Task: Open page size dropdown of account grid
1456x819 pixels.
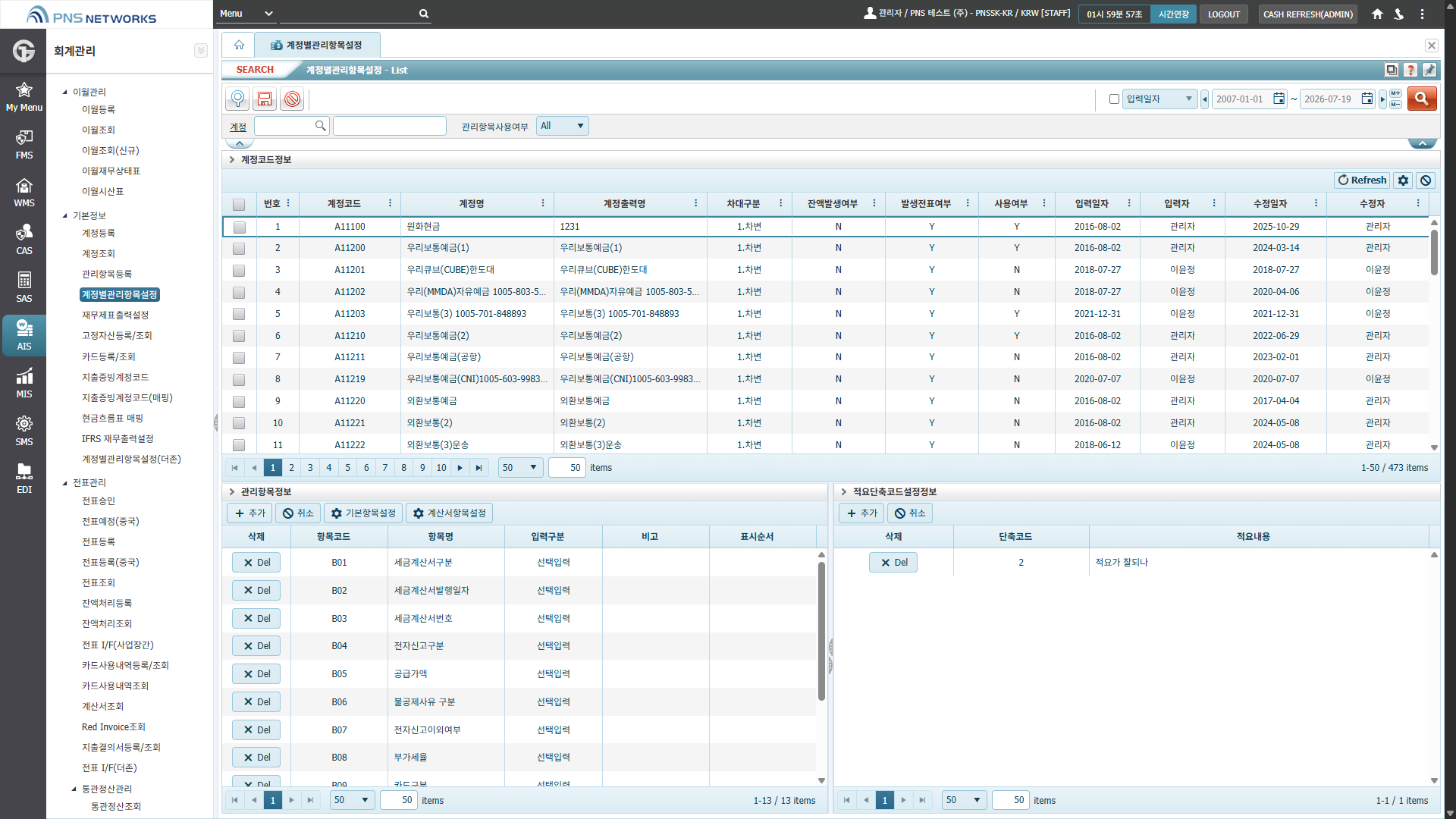Action: 519,468
